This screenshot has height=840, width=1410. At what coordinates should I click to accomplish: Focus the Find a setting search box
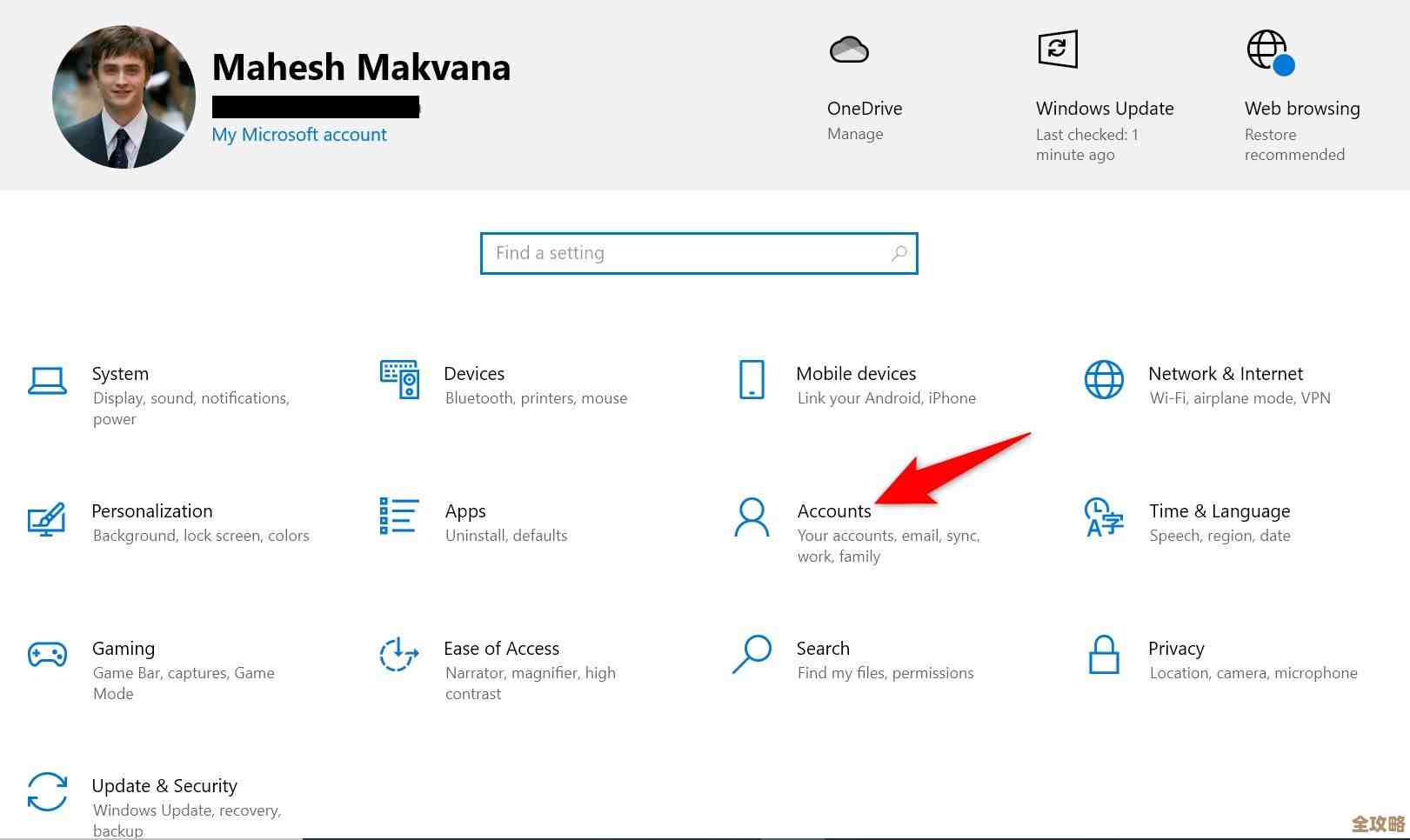point(687,253)
